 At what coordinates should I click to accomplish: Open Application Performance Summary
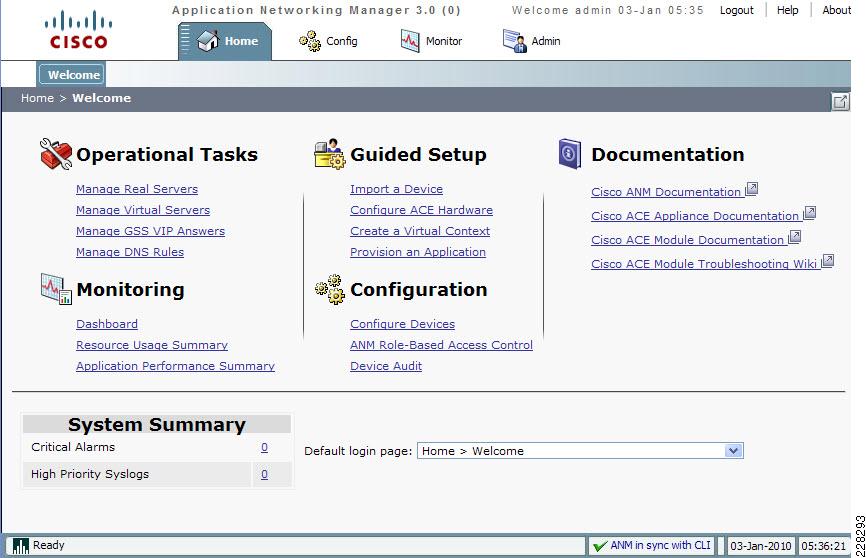tap(175, 366)
